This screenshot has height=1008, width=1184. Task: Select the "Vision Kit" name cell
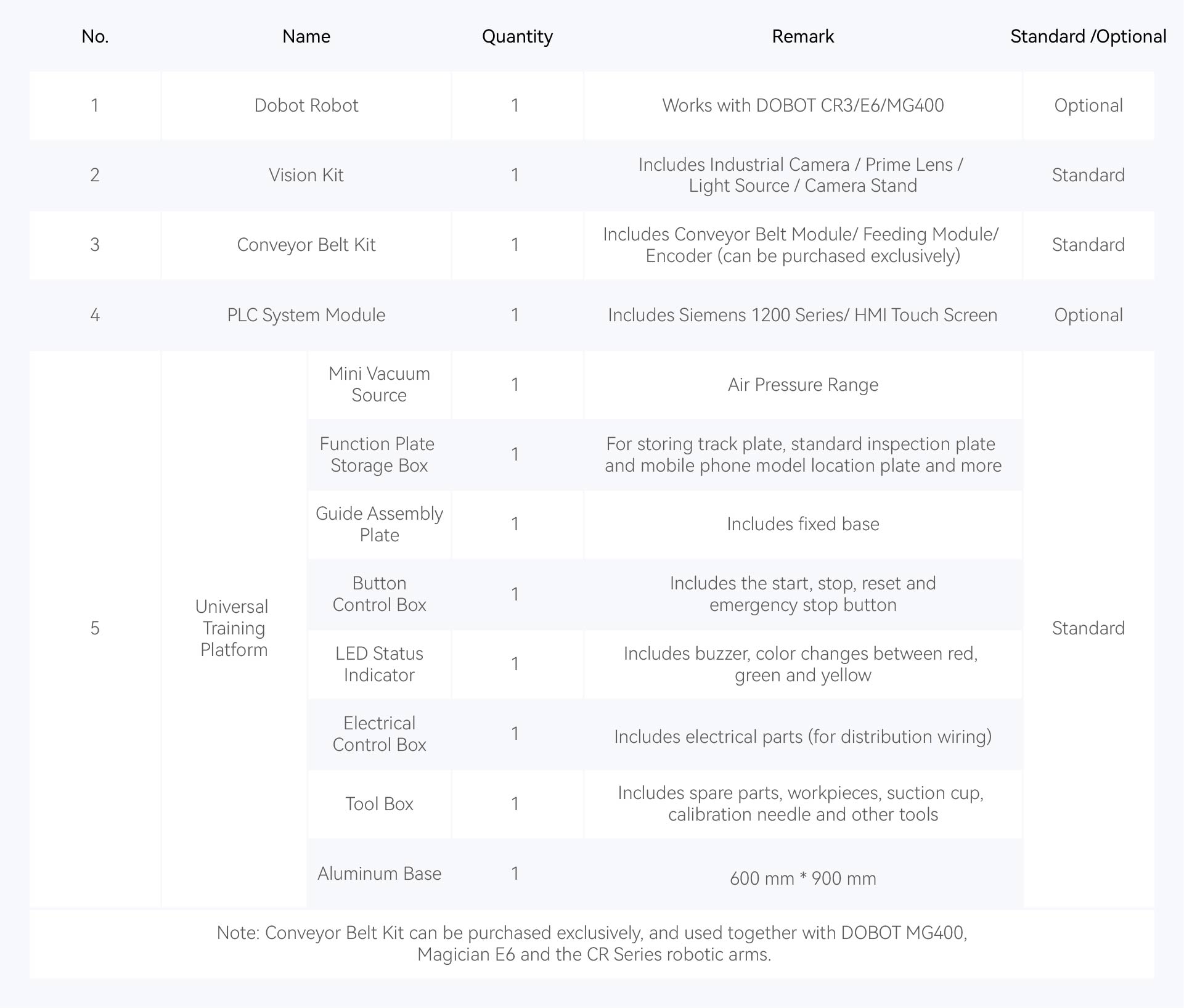[x=306, y=175]
